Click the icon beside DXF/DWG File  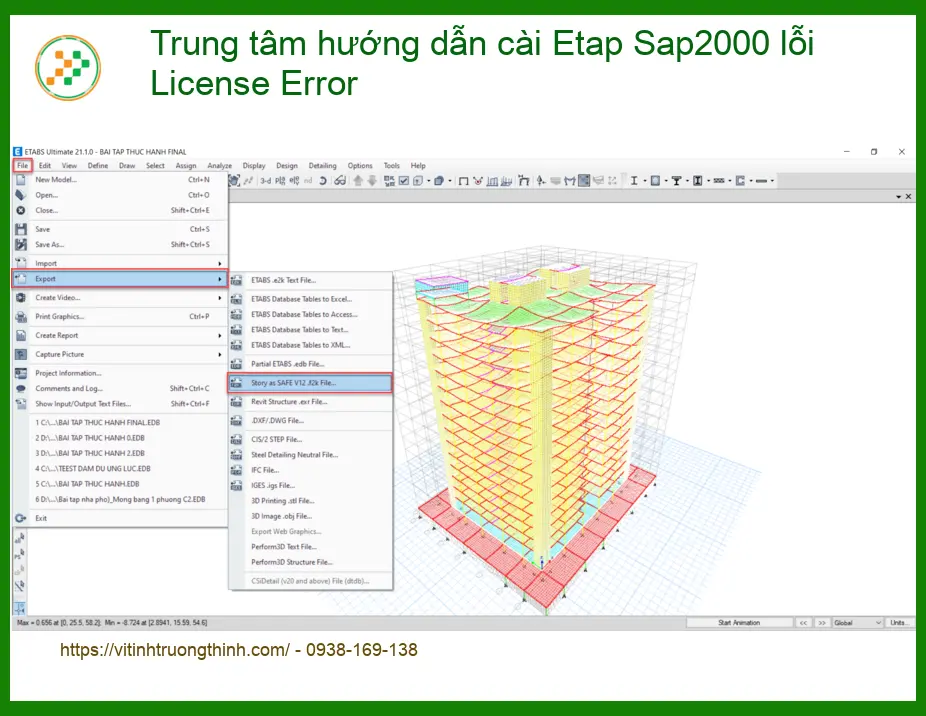pyautogui.click(x=236, y=421)
